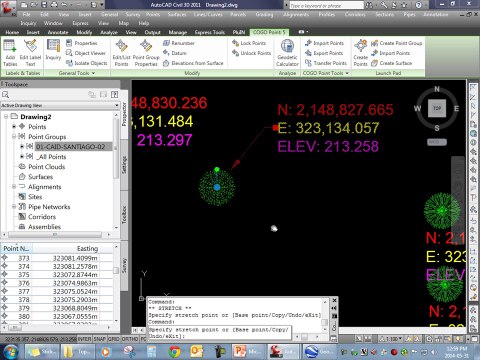
Task: Open Active Drawing View dropdown
Action: coord(117,105)
